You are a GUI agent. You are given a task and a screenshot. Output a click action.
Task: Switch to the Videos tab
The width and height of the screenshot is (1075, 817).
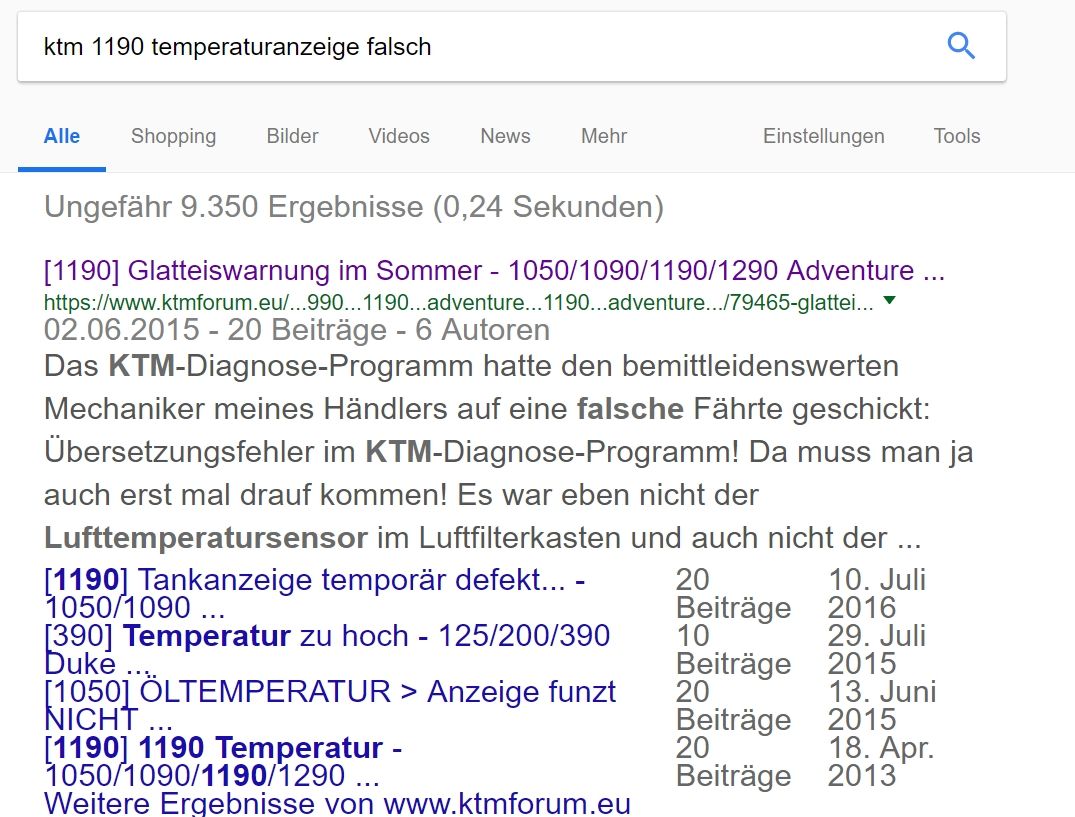[x=398, y=136]
